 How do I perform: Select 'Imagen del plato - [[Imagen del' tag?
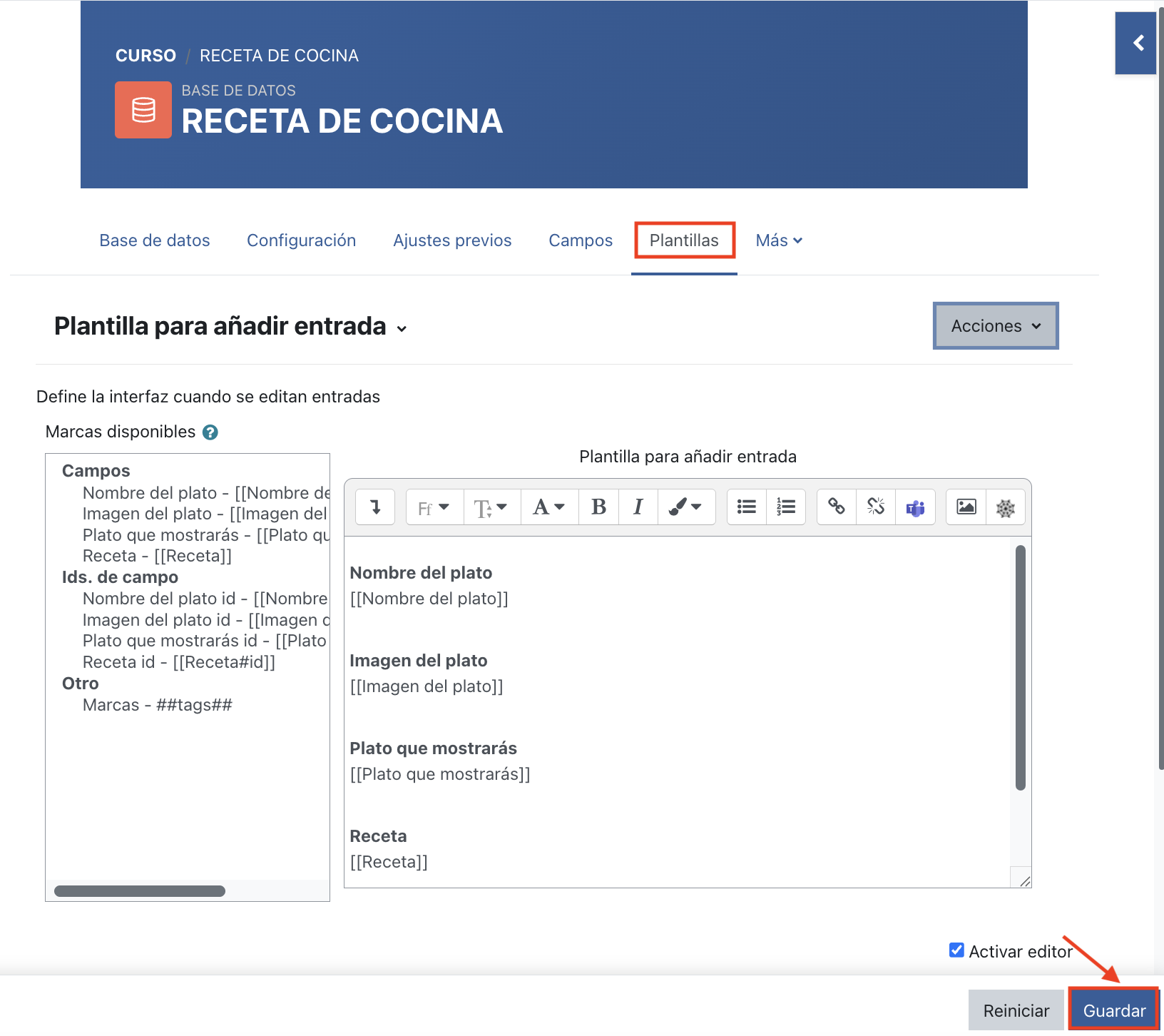(x=205, y=514)
